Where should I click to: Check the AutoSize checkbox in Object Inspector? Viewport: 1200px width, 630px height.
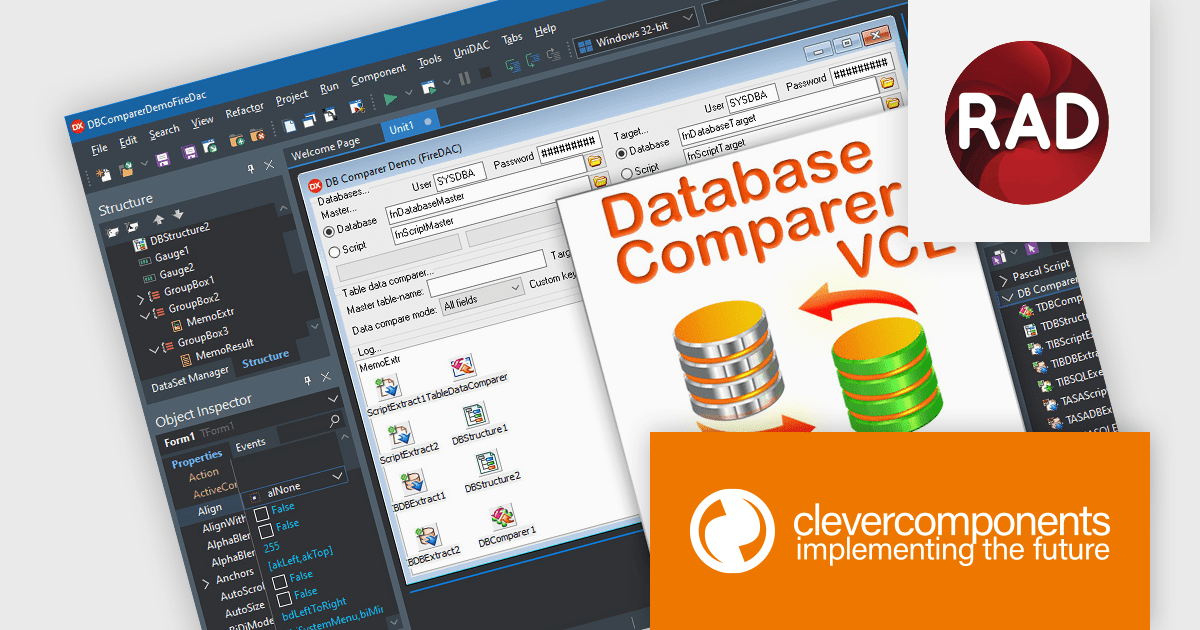coord(283,598)
